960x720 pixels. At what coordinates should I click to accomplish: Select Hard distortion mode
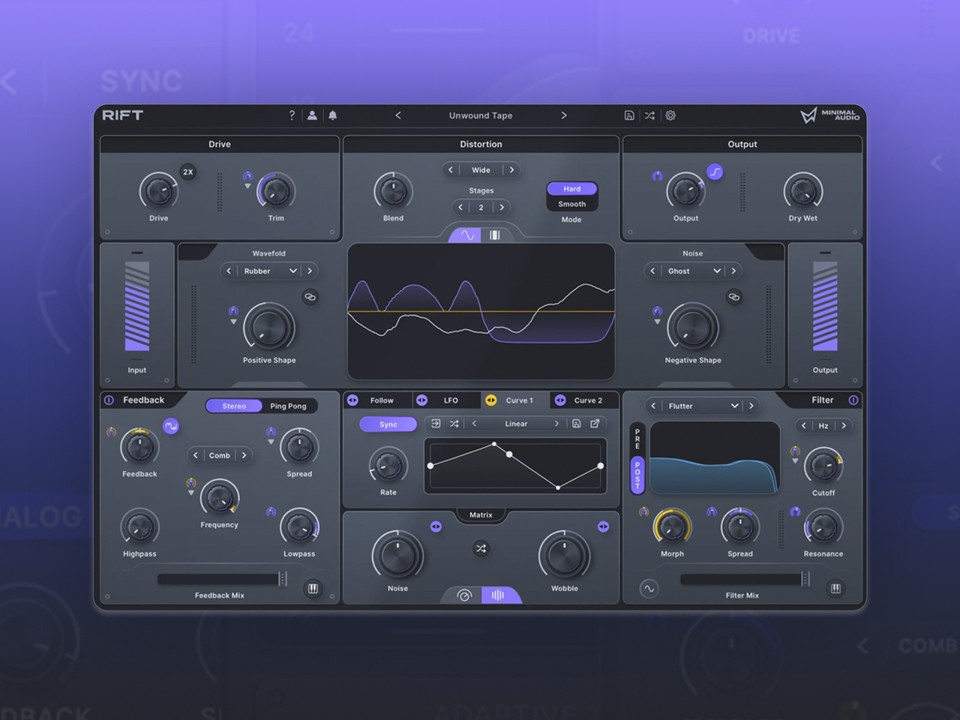coord(572,189)
